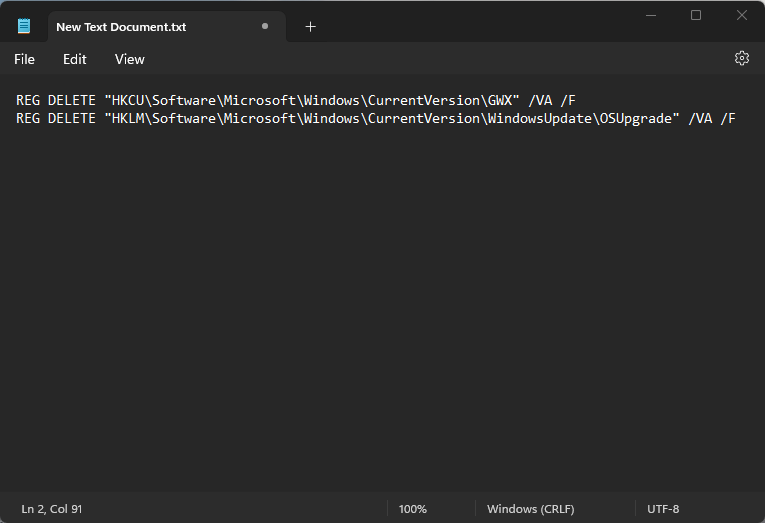
Task: Click the 100% zoom level in status bar
Action: pos(413,509)
